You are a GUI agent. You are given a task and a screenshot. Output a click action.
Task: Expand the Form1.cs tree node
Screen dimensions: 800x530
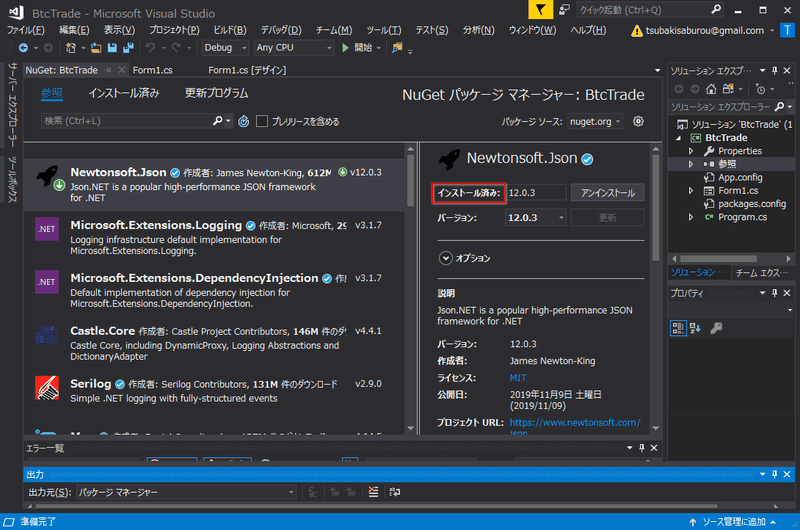691,191
